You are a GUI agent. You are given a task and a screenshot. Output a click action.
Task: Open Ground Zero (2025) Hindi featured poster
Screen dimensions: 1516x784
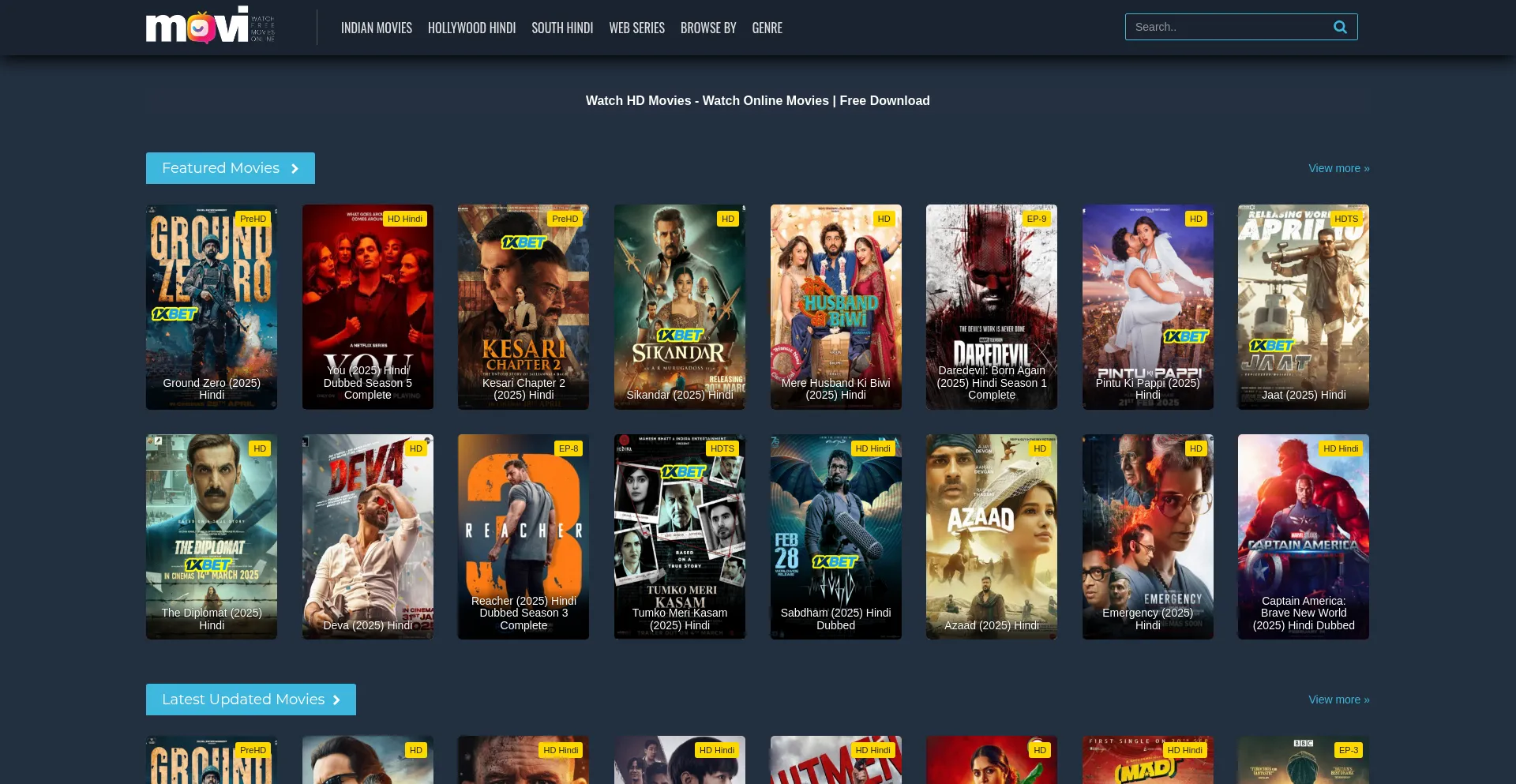tap(212, 307)
